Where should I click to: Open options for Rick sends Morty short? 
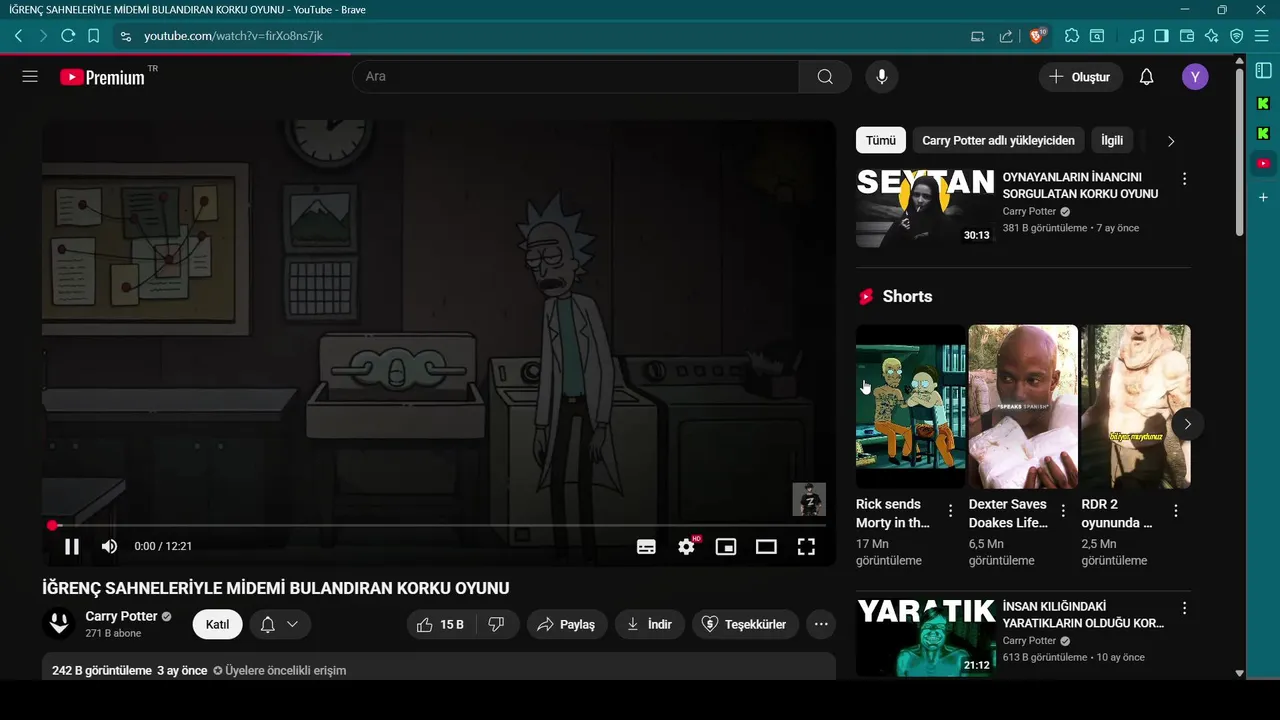click(950, 511)
